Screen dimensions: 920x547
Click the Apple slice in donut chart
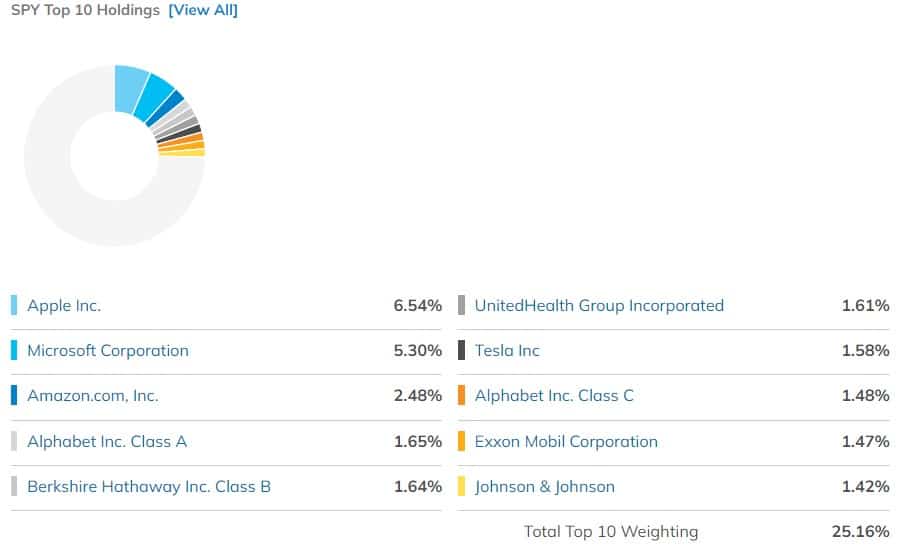pyautogui.click(x=130, y=88)
